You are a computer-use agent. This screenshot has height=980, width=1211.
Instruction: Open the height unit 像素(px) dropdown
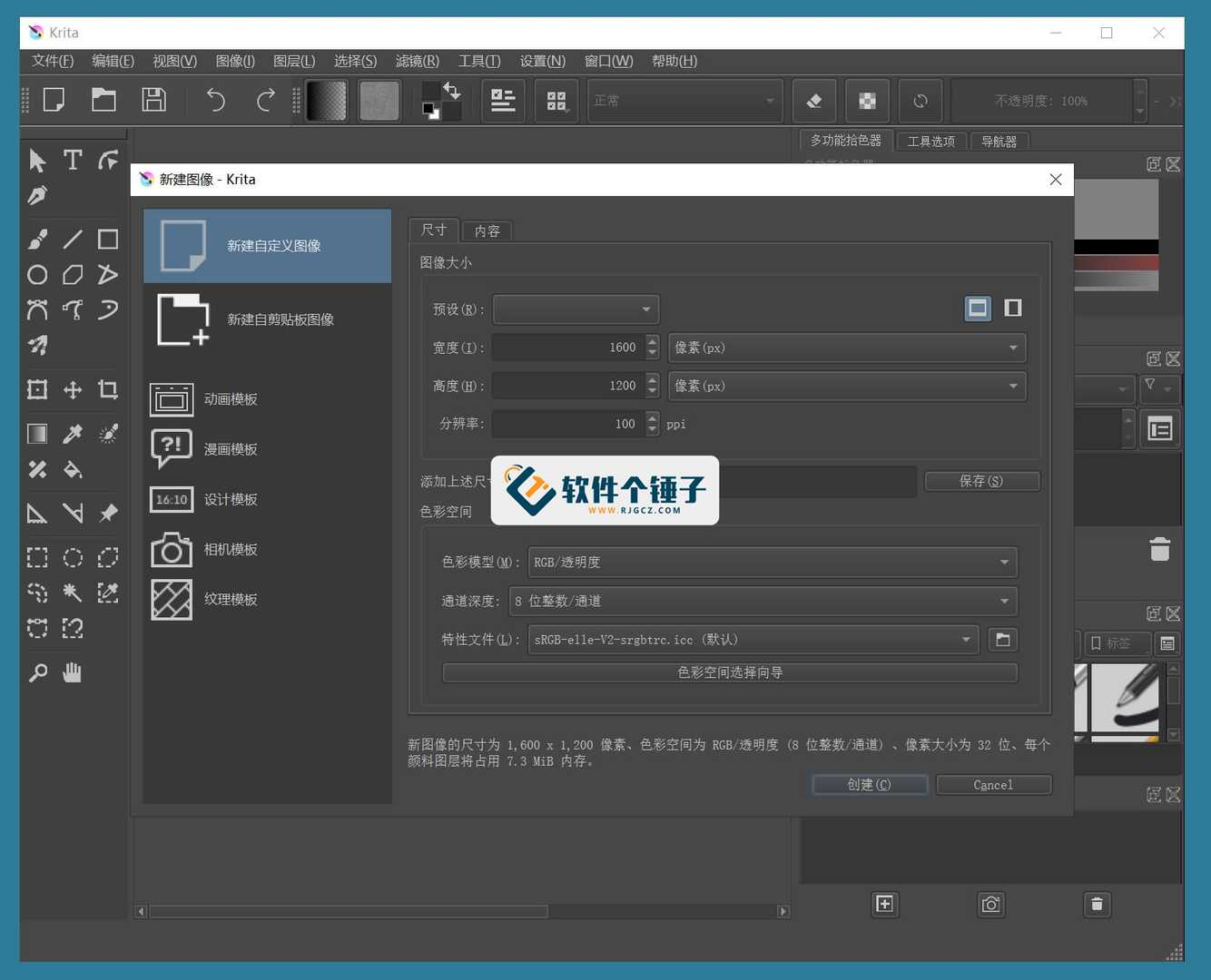tap(847, 386)
